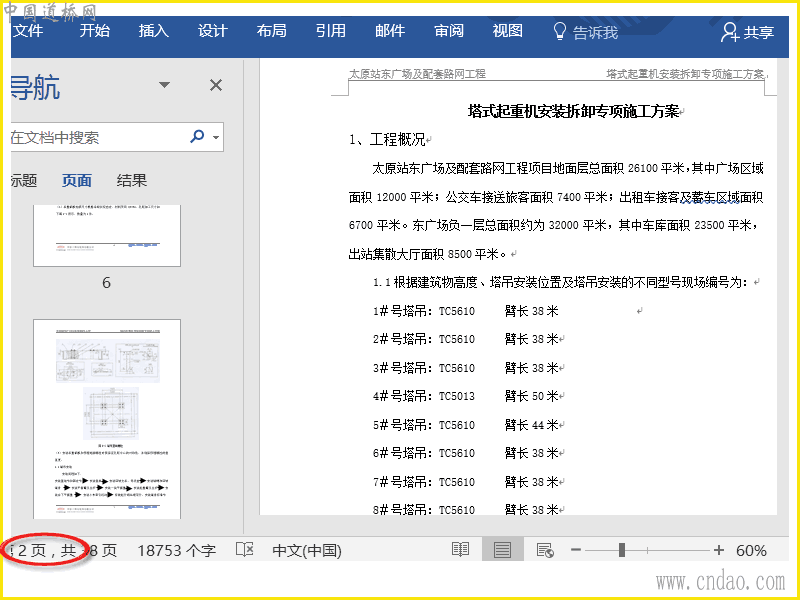Switch to read mode view icon

[461, 549]
